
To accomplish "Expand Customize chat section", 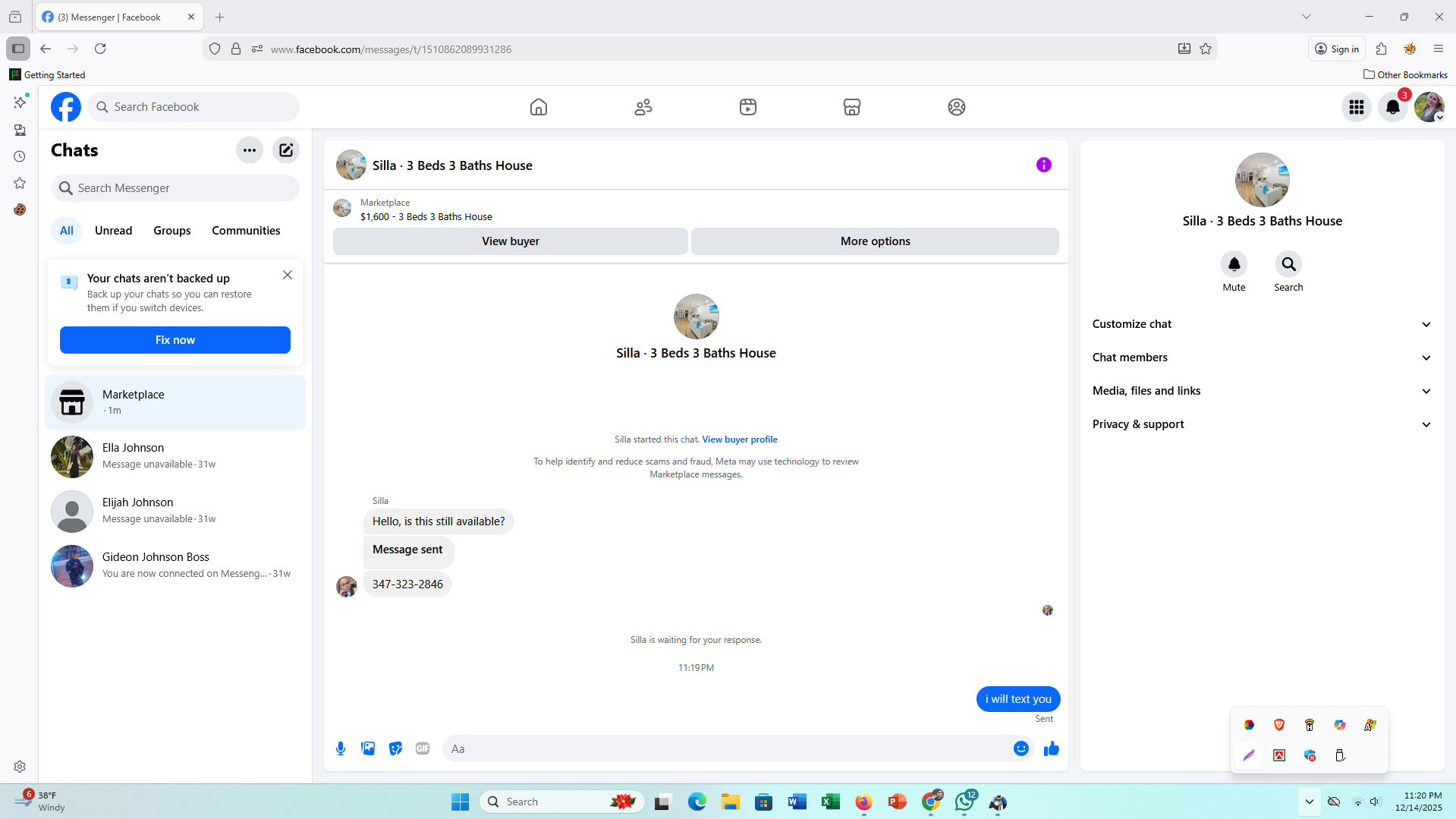I will (1262, 324).
